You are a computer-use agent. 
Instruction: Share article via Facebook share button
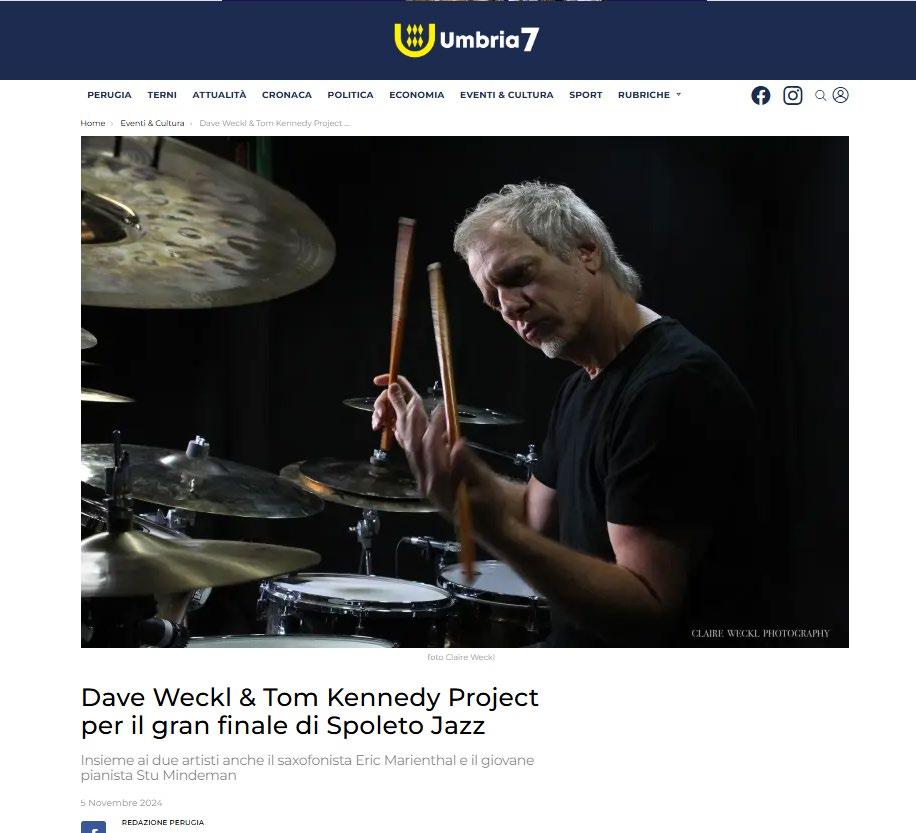point(93,827)
